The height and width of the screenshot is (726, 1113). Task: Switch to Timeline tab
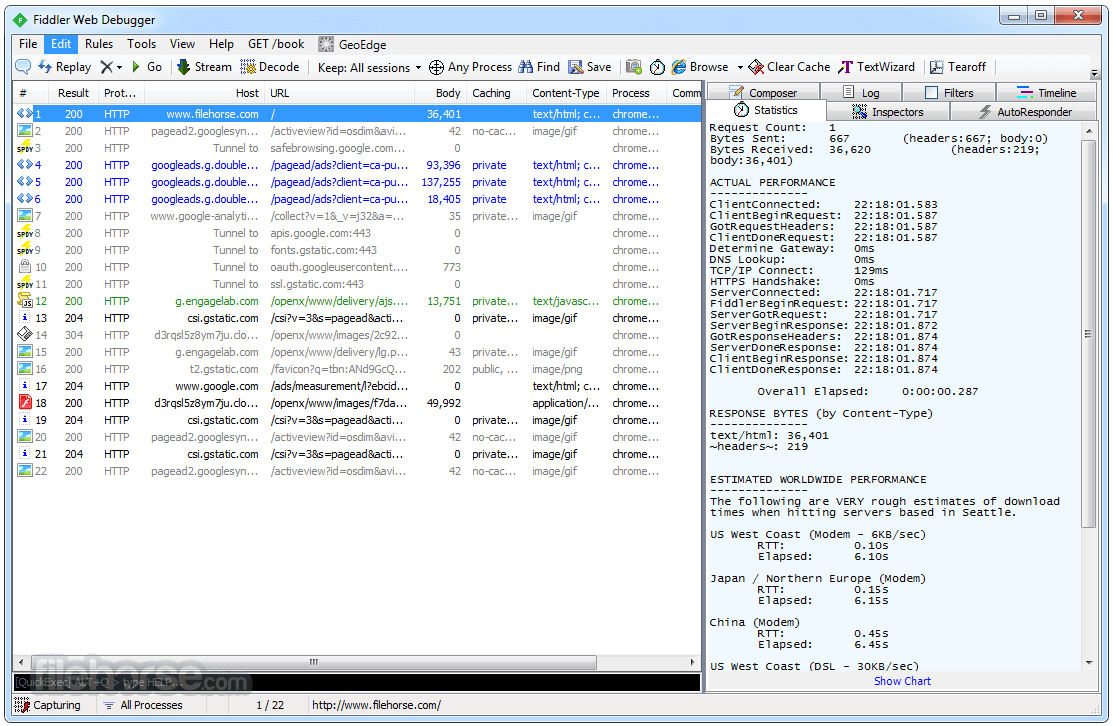pyautogui.click(x=1046, y=92)
